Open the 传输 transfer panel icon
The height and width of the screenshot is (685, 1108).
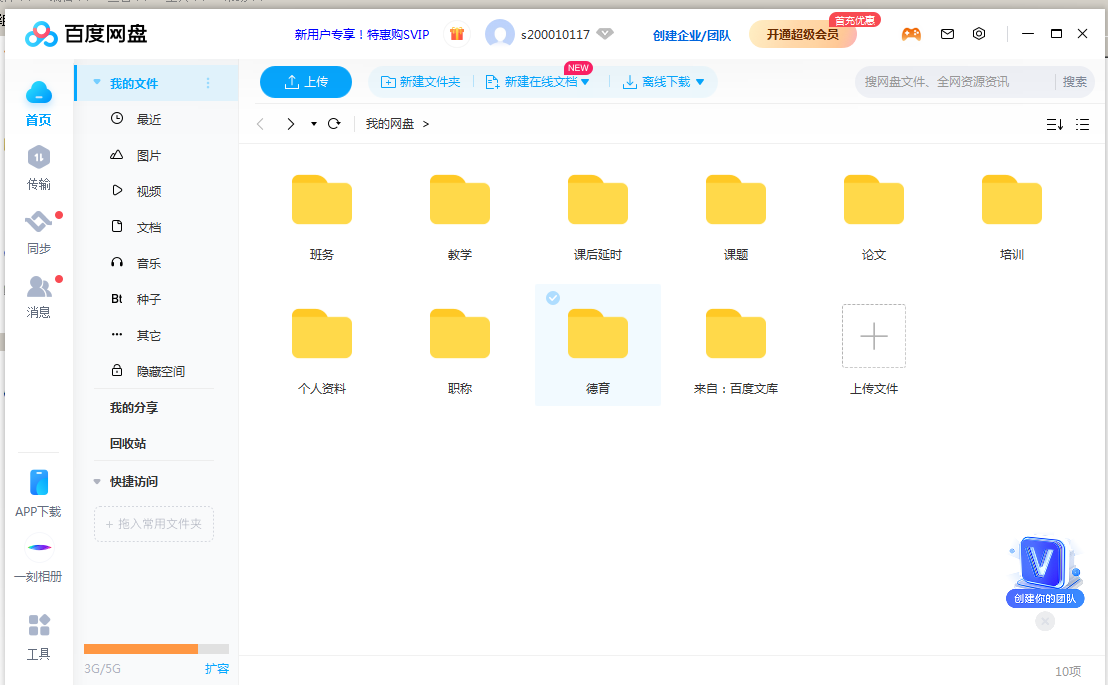[x=38, y=158]
